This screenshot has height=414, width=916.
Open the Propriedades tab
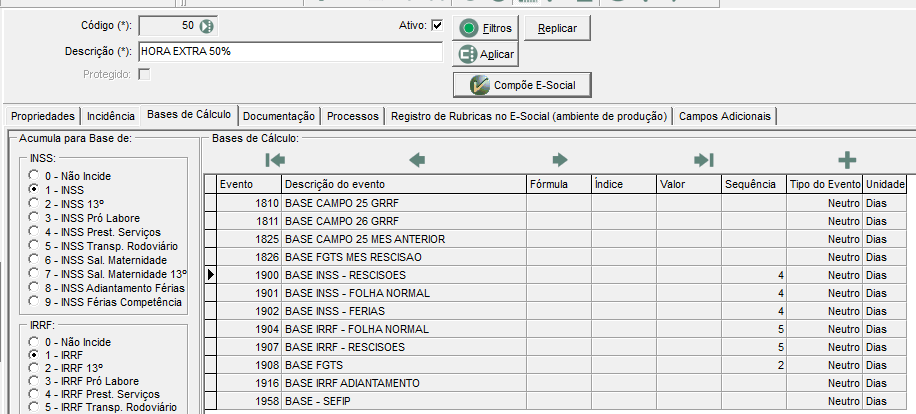pos(43,116)
